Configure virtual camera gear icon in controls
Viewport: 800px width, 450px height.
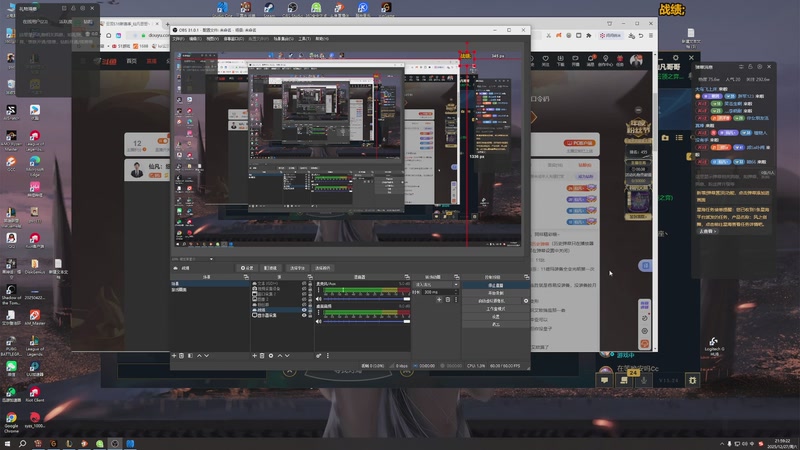526,301
